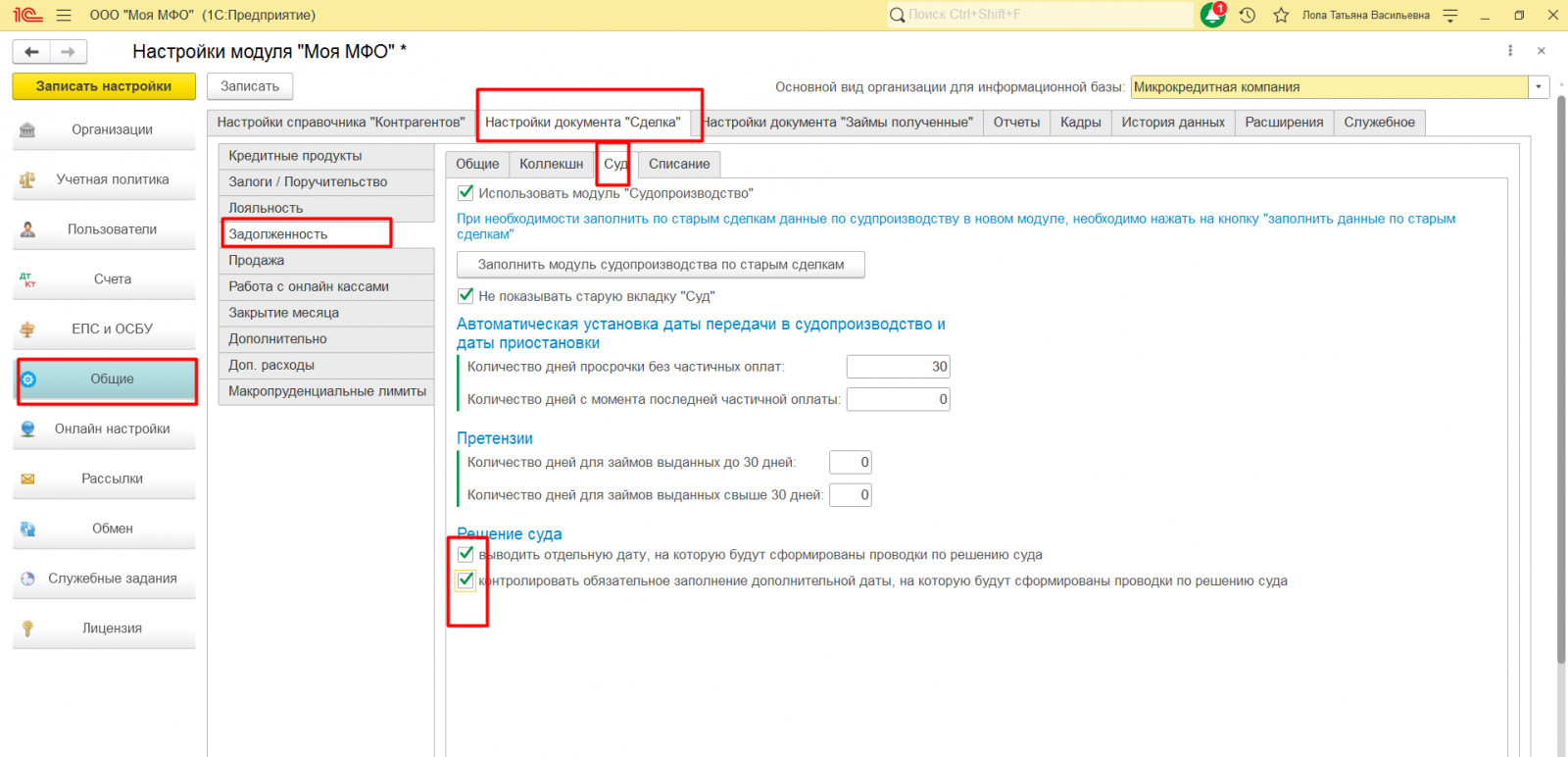Open Закрытие месяца section
This screenshot has width=1568, height=757.
tap(326, 313)
